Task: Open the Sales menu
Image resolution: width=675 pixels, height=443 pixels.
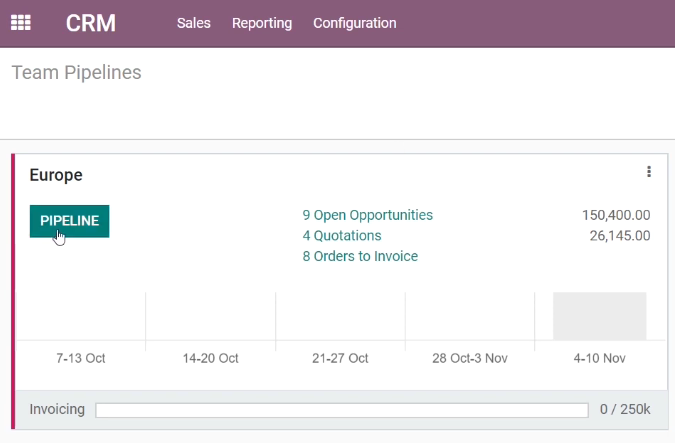Action: coord(194,23)
